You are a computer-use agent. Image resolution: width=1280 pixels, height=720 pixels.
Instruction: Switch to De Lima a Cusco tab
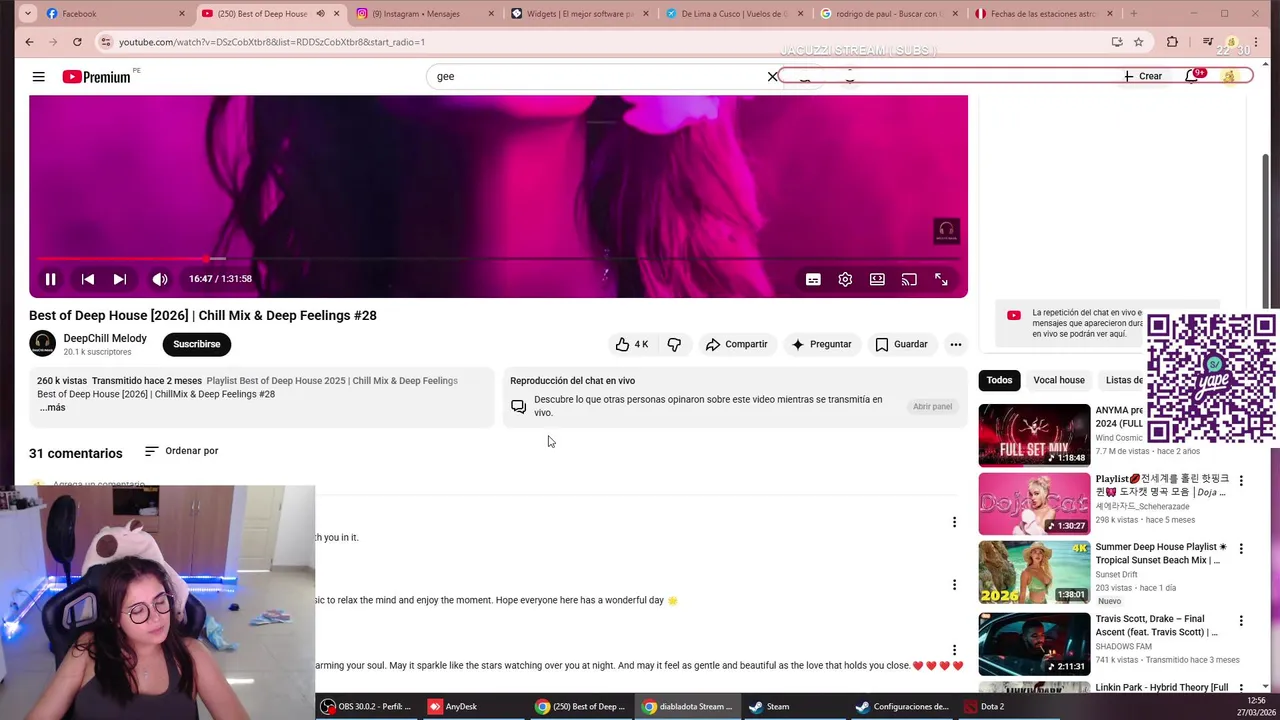point(735,14)
